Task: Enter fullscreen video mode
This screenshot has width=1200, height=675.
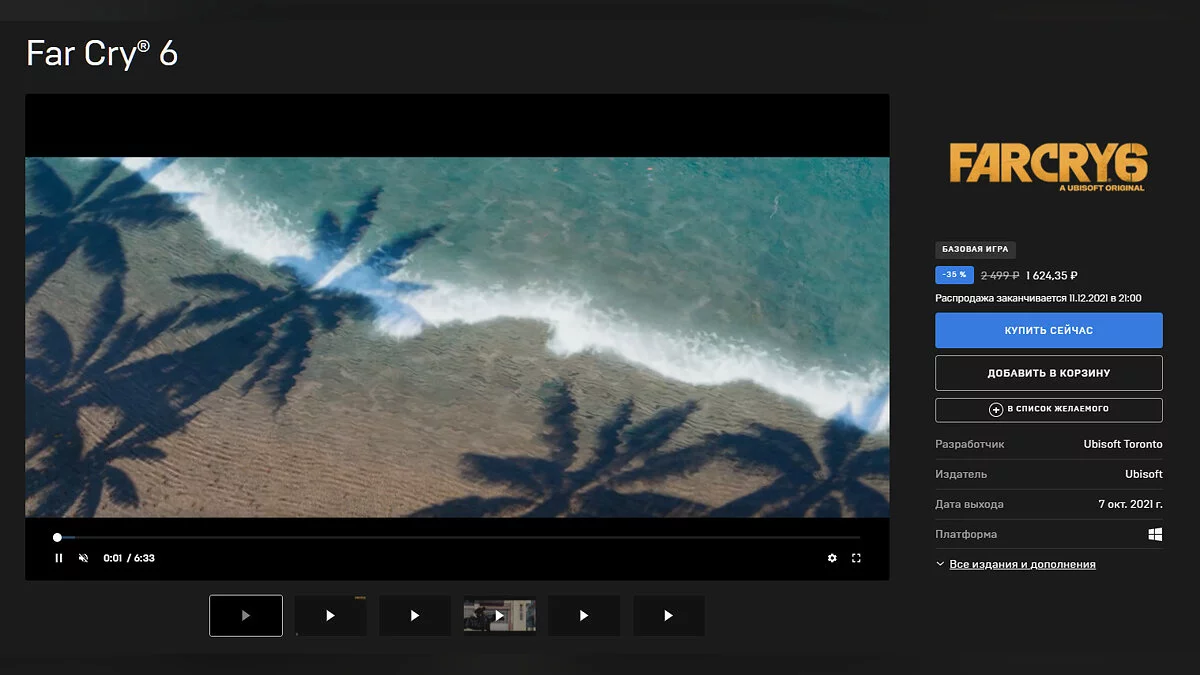Action: click(856, 558)
